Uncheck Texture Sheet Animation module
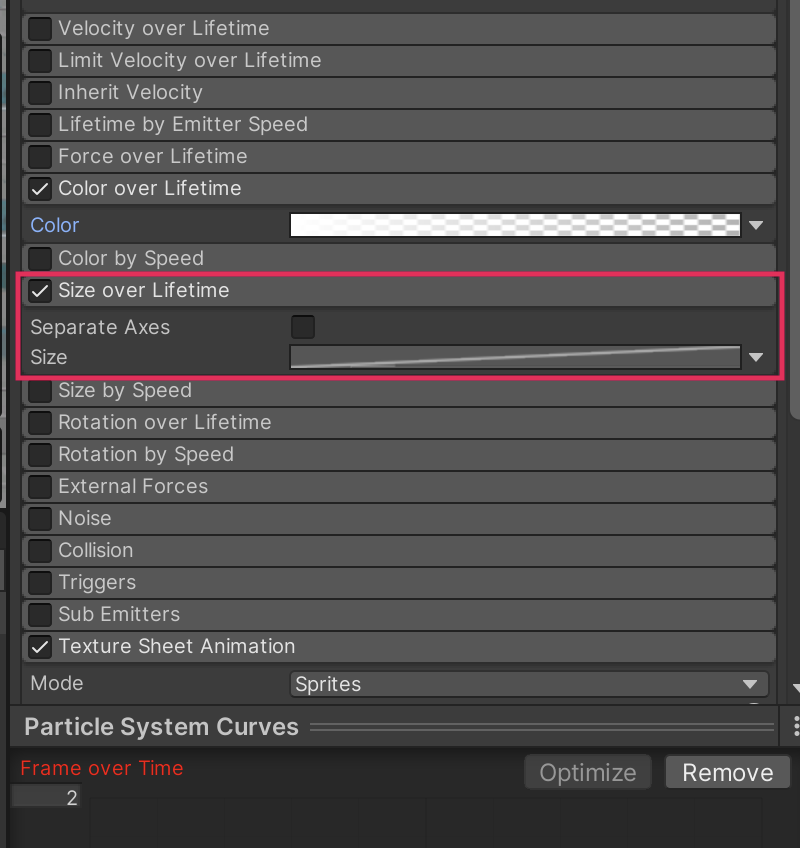Image resolution: width=800 pixels, height=848 pixels. [x=40, y=647]
